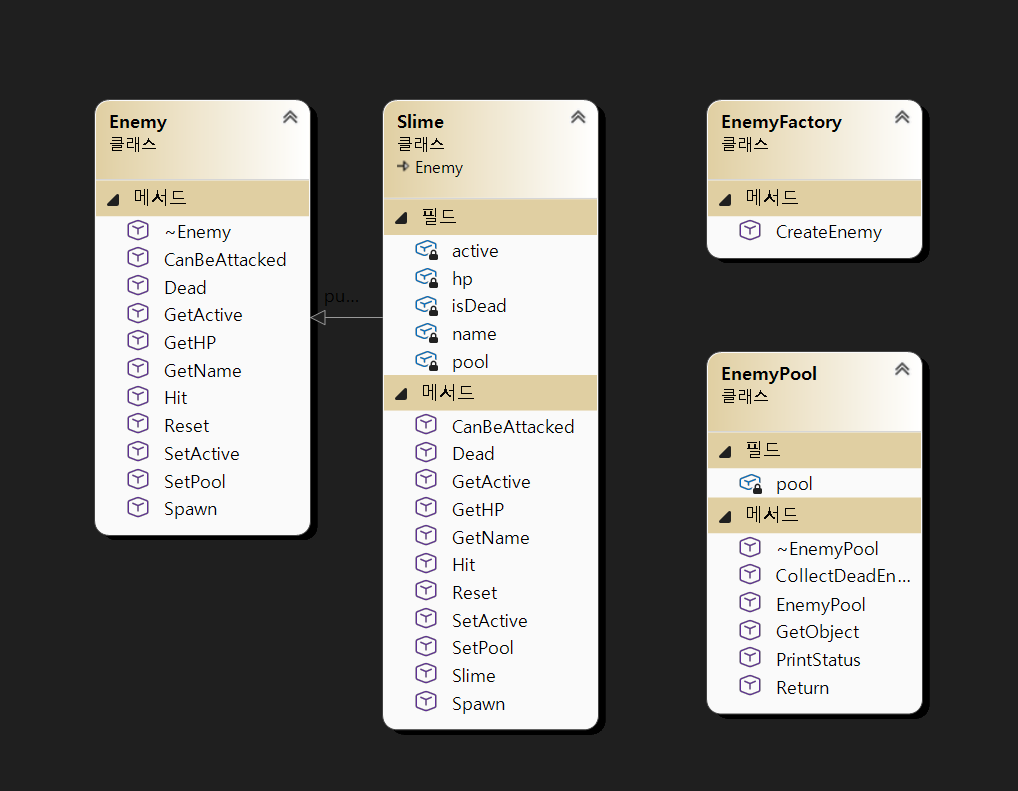Select the pool field text in EnemyPool

(x=794, y=484)
